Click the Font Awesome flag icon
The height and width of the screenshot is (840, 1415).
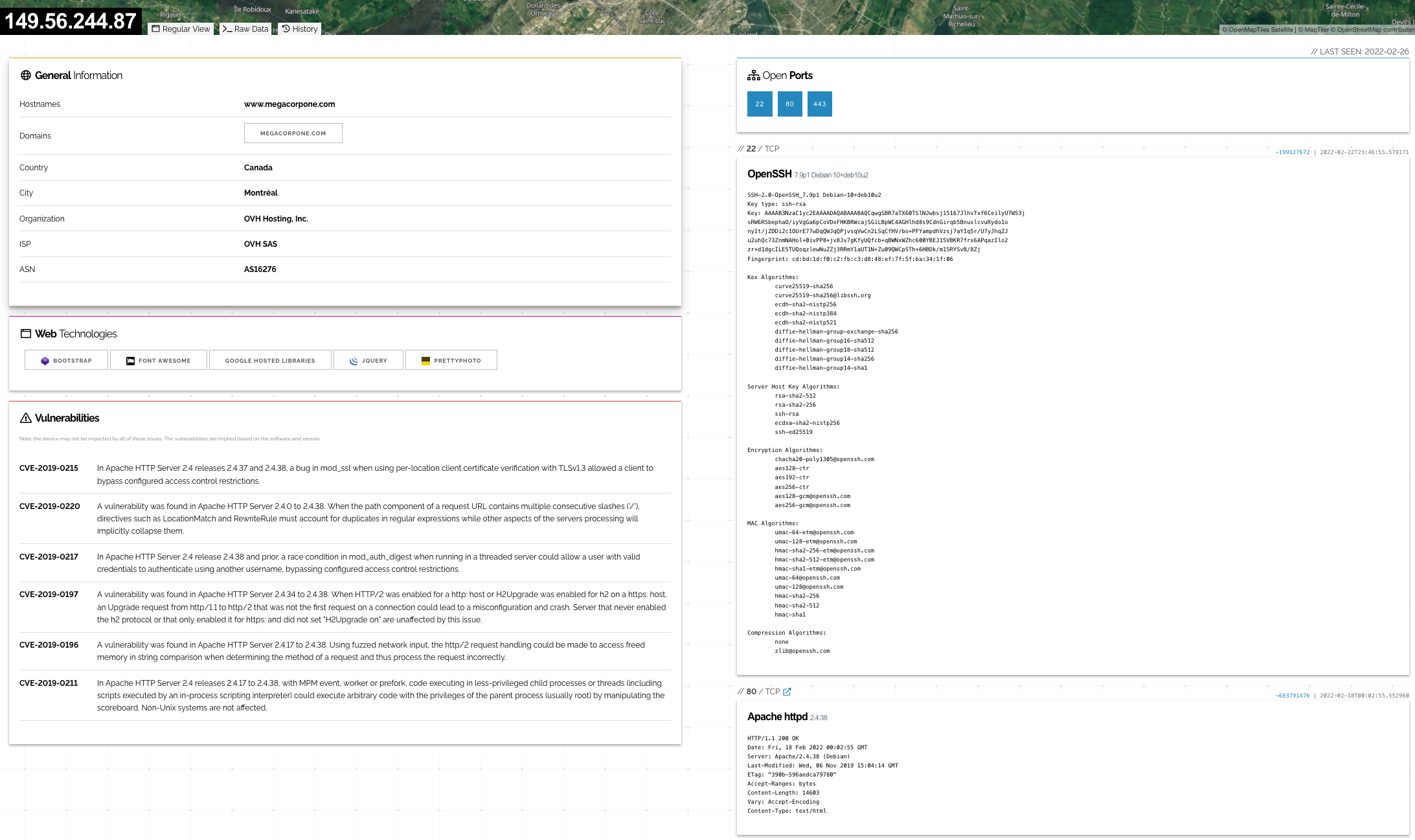(x=130, y=361)
